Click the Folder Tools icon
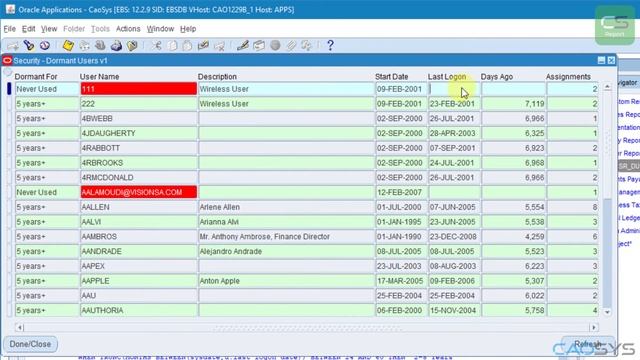 307,45
